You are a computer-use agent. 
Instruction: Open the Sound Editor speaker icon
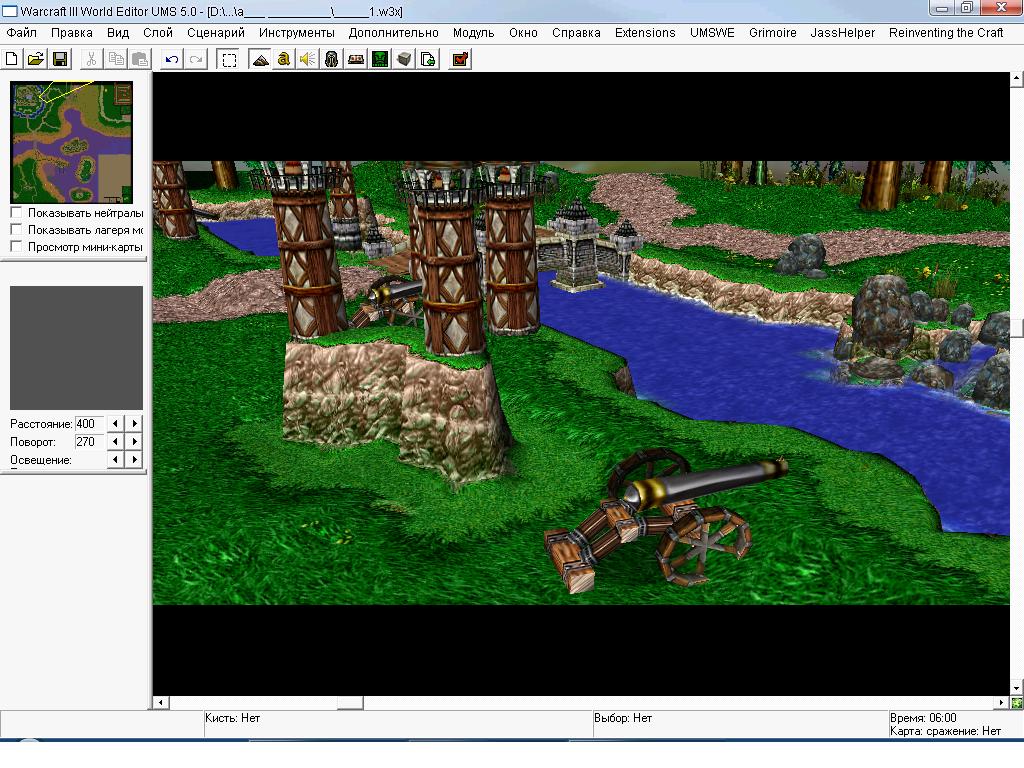pyautogui.click(x=308, y=59)
